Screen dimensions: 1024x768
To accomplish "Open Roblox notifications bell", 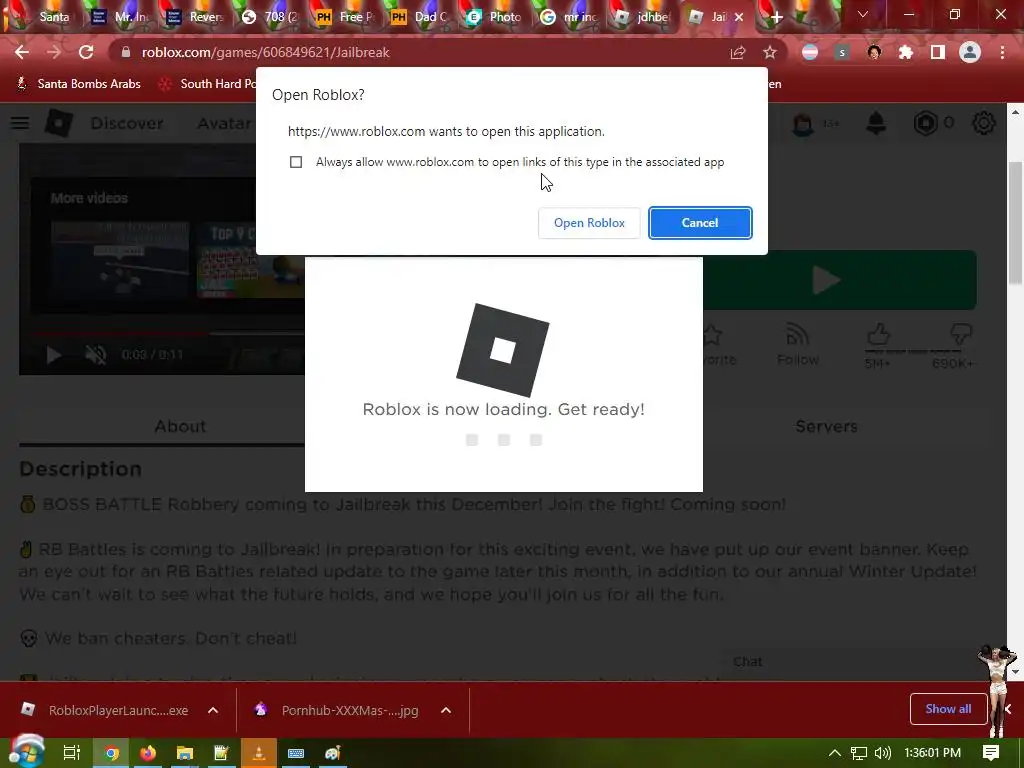I will pyautogui.click(x=876, y=123).
